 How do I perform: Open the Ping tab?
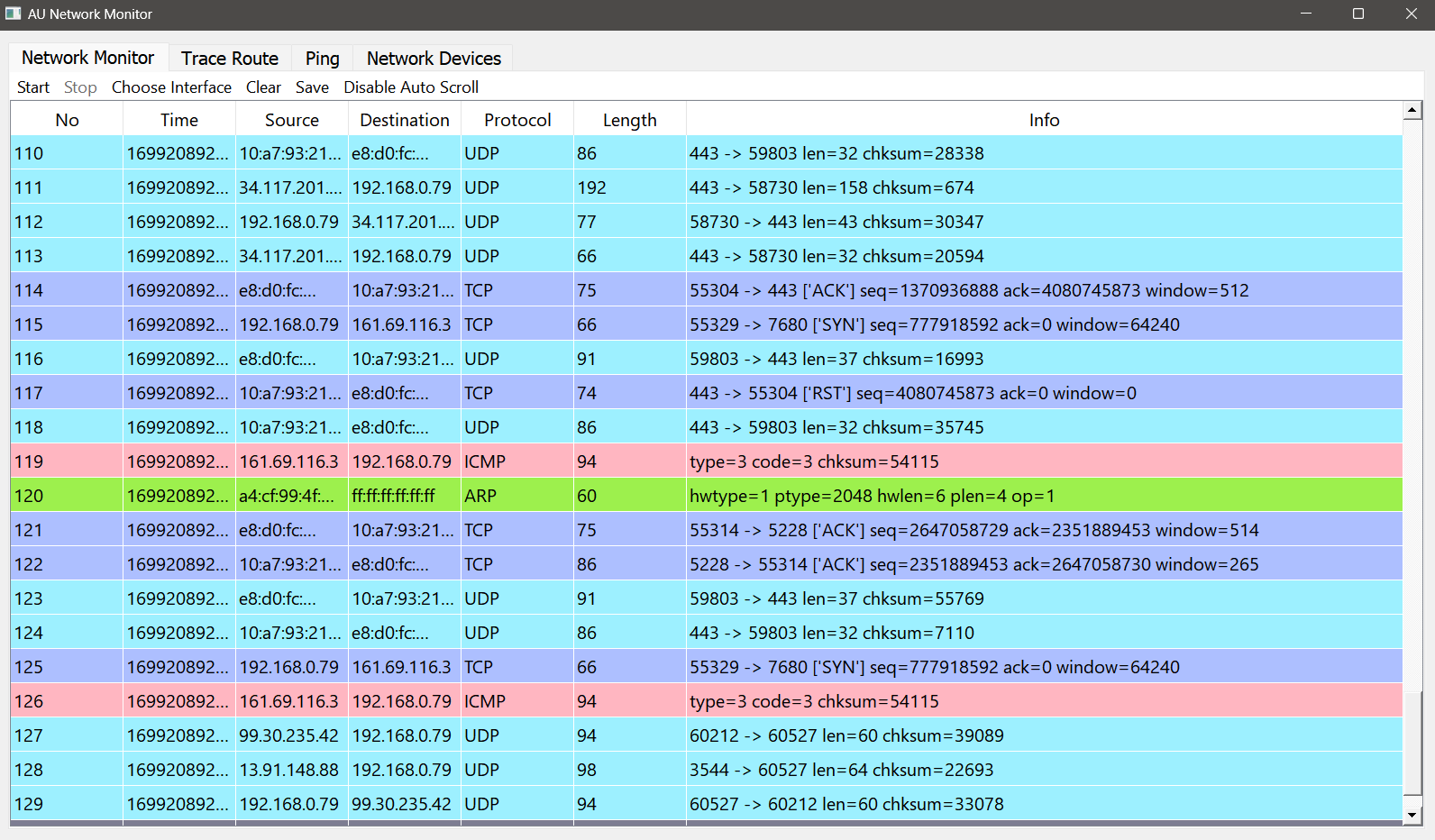click(x=322, y=59)
